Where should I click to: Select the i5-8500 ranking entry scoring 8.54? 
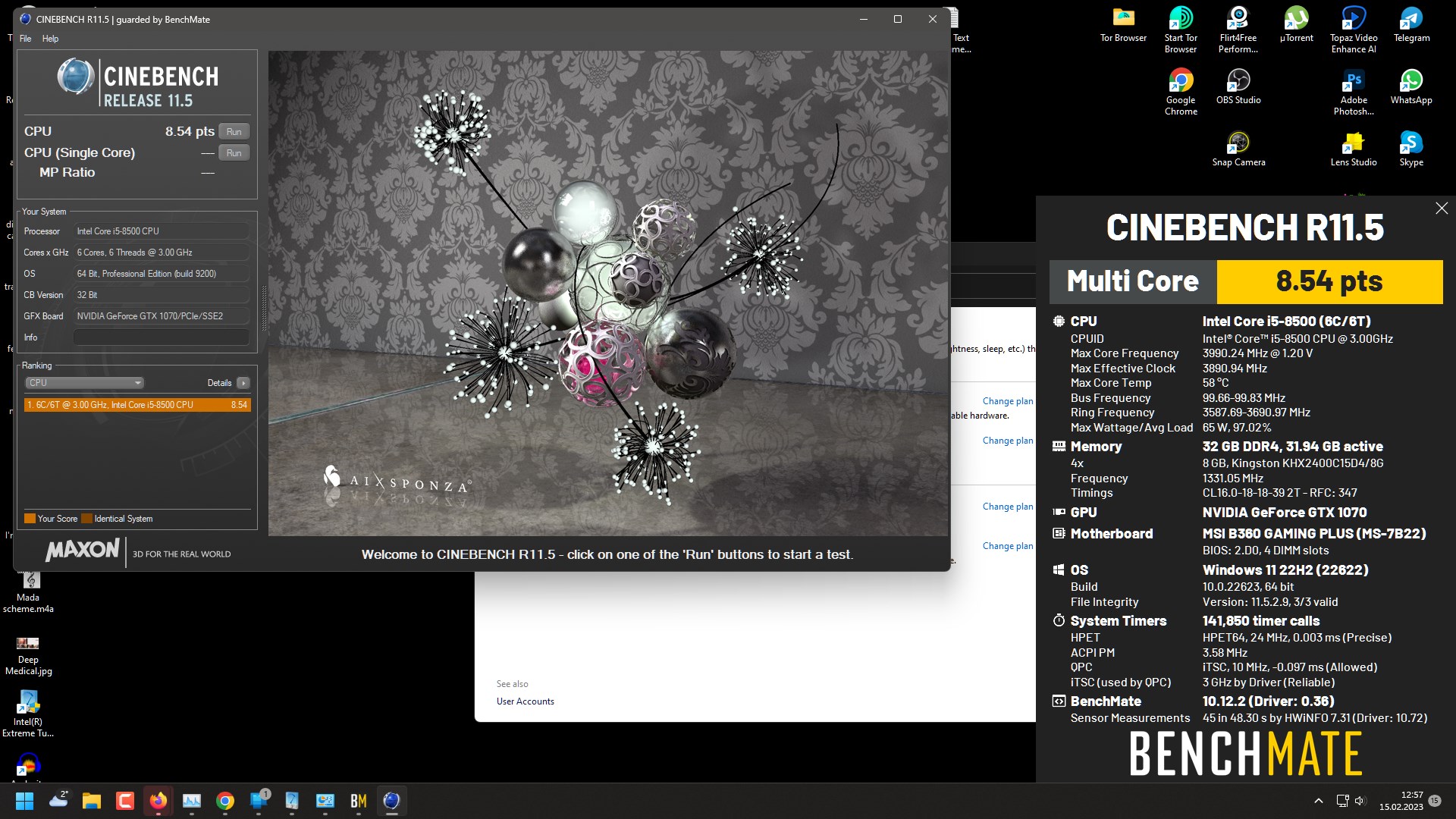click(137, 405)
